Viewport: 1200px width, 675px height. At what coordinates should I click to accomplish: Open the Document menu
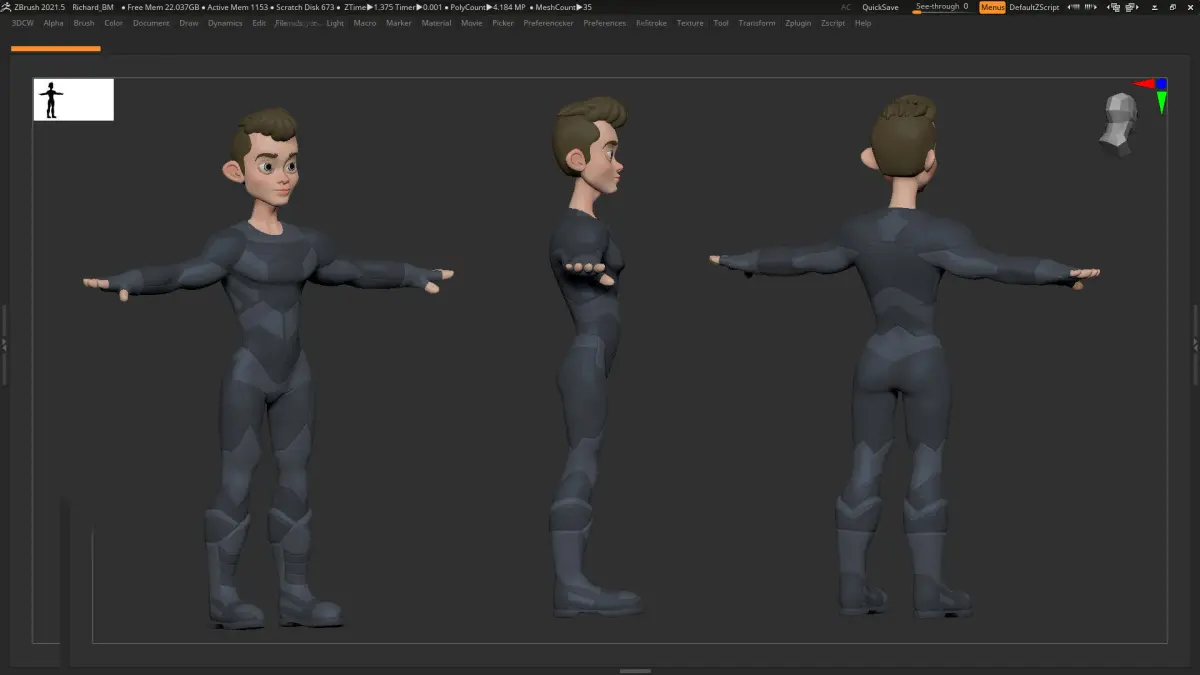pos(151,23)
